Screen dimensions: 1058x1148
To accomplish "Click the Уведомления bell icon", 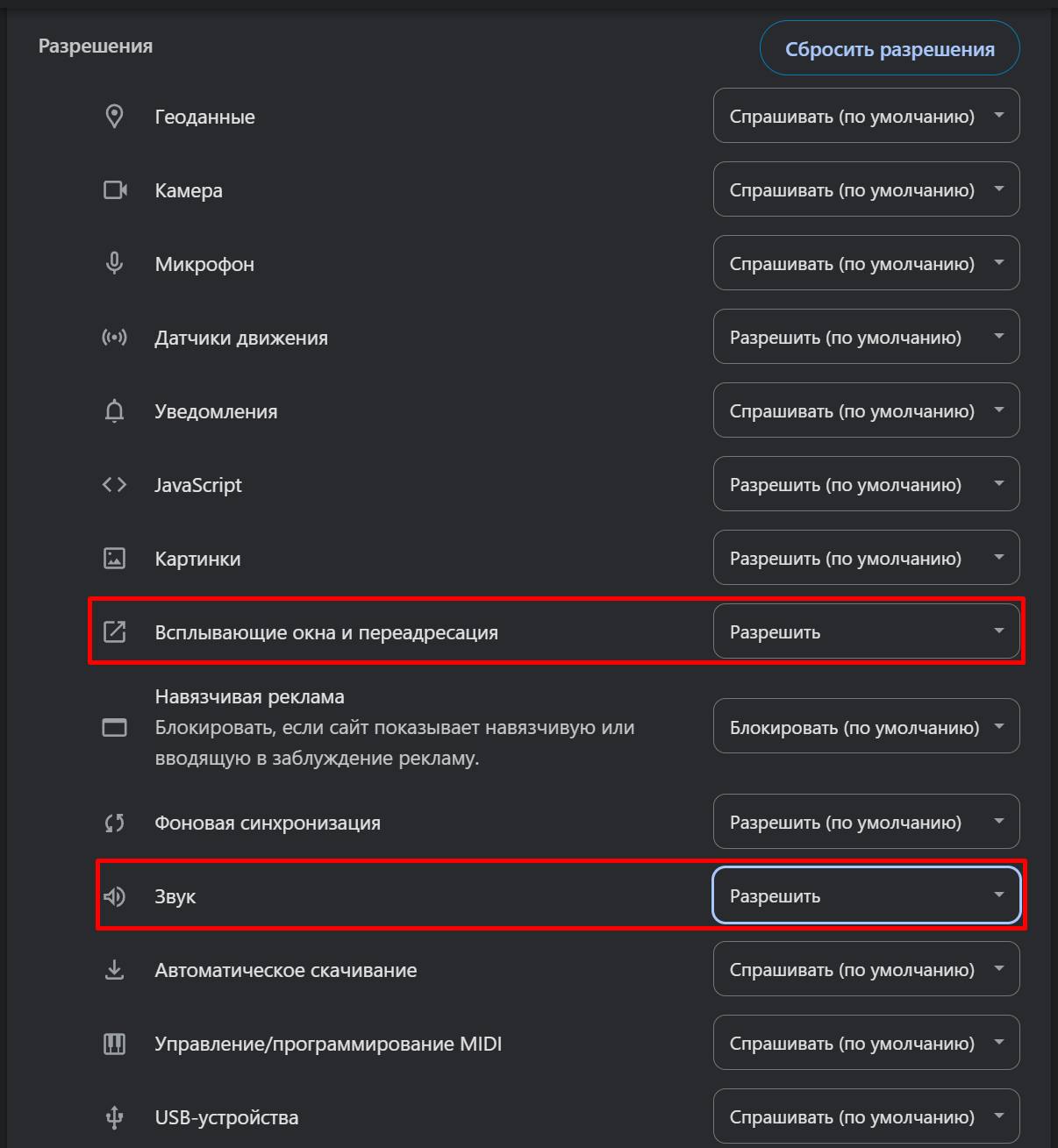I will (x=114, y=411).
